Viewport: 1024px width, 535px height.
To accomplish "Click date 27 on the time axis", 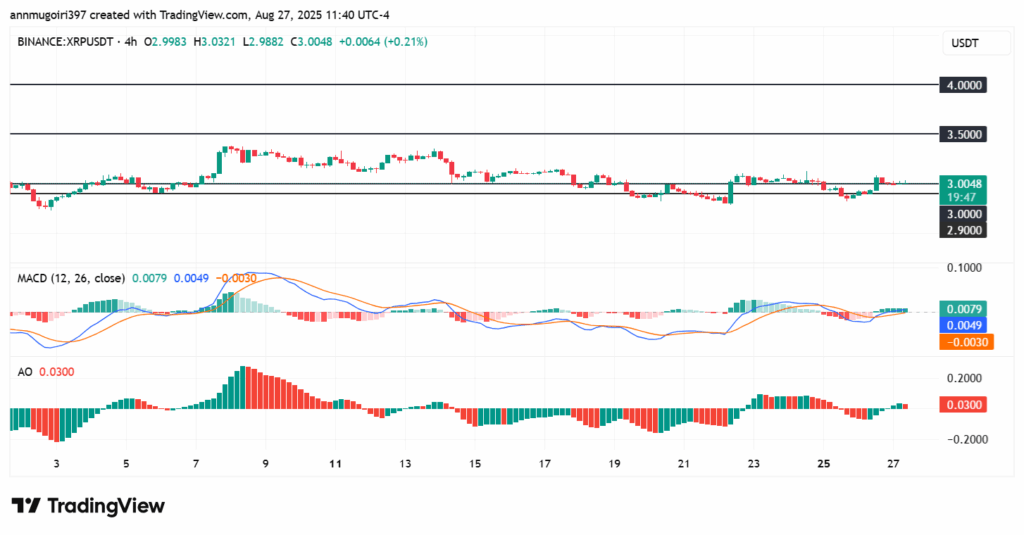I will [x=893, y=464].
